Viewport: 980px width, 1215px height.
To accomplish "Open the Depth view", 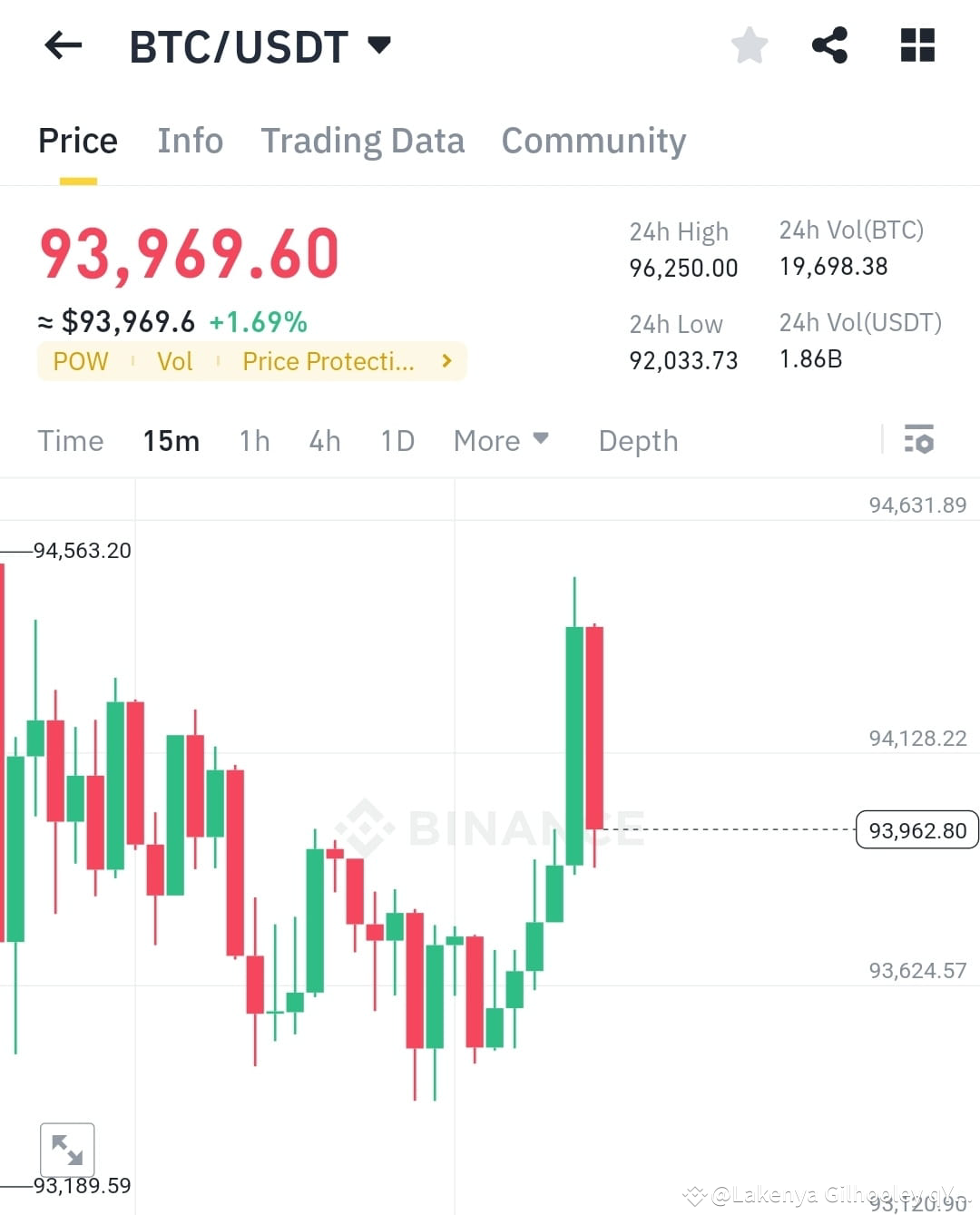I will point(638,441).
